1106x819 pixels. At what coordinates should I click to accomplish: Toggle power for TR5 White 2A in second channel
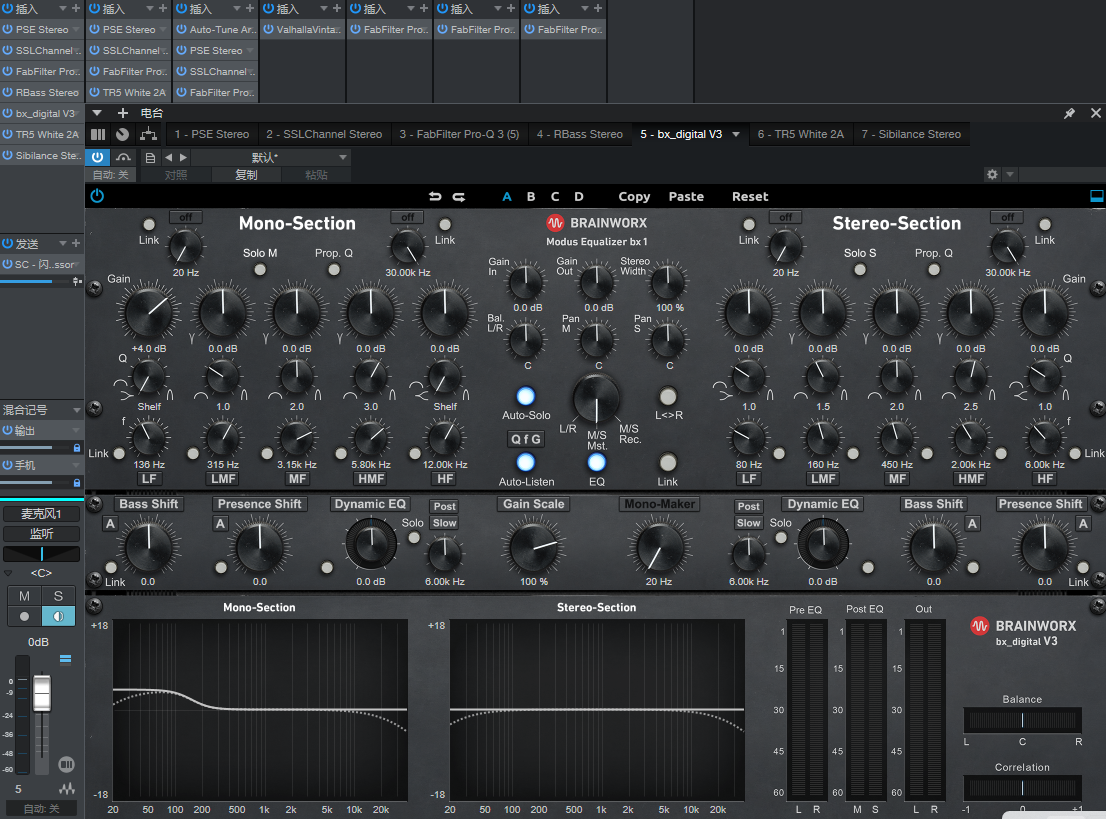[x=95, y=92]
